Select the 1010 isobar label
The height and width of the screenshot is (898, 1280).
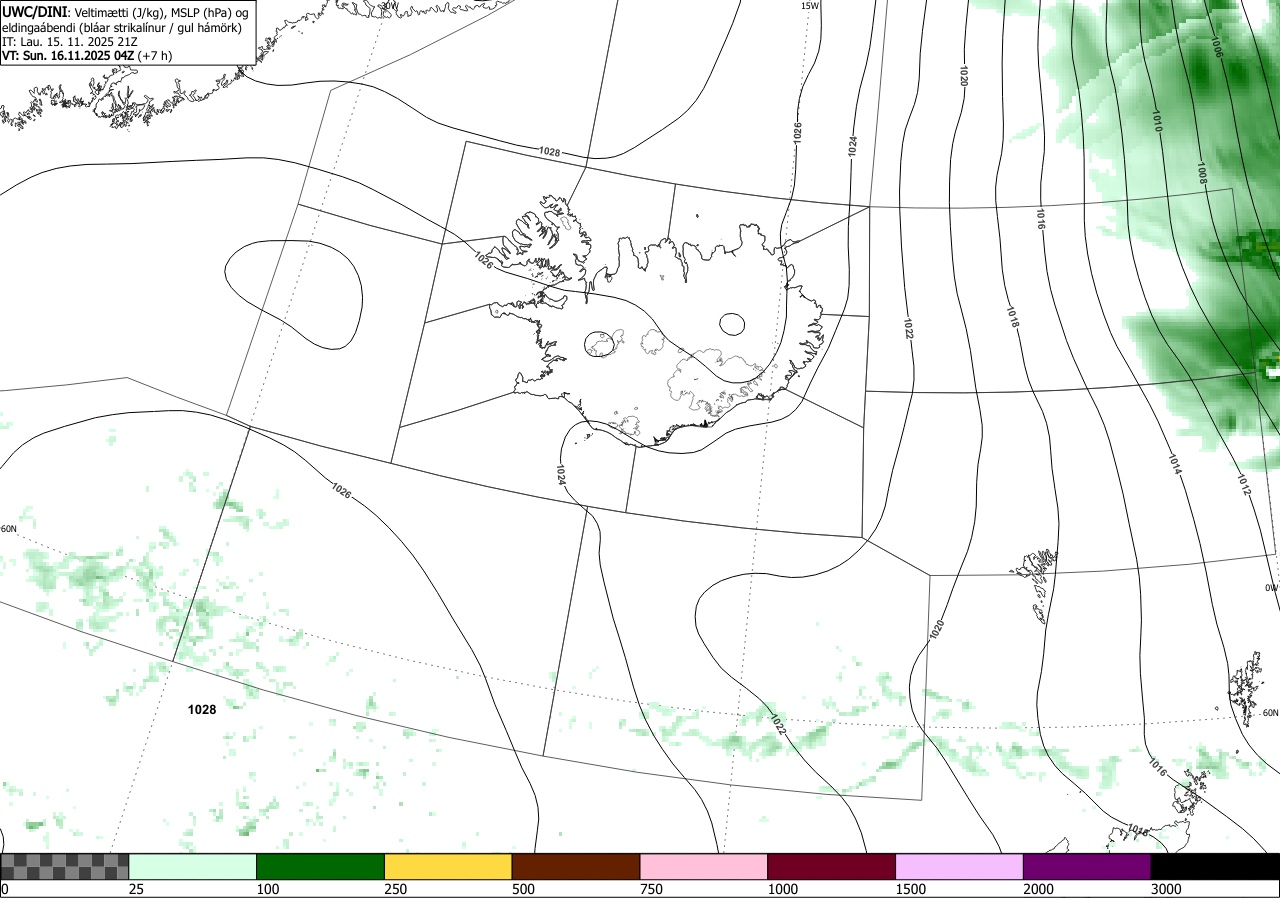click(x=1156, y=122)
